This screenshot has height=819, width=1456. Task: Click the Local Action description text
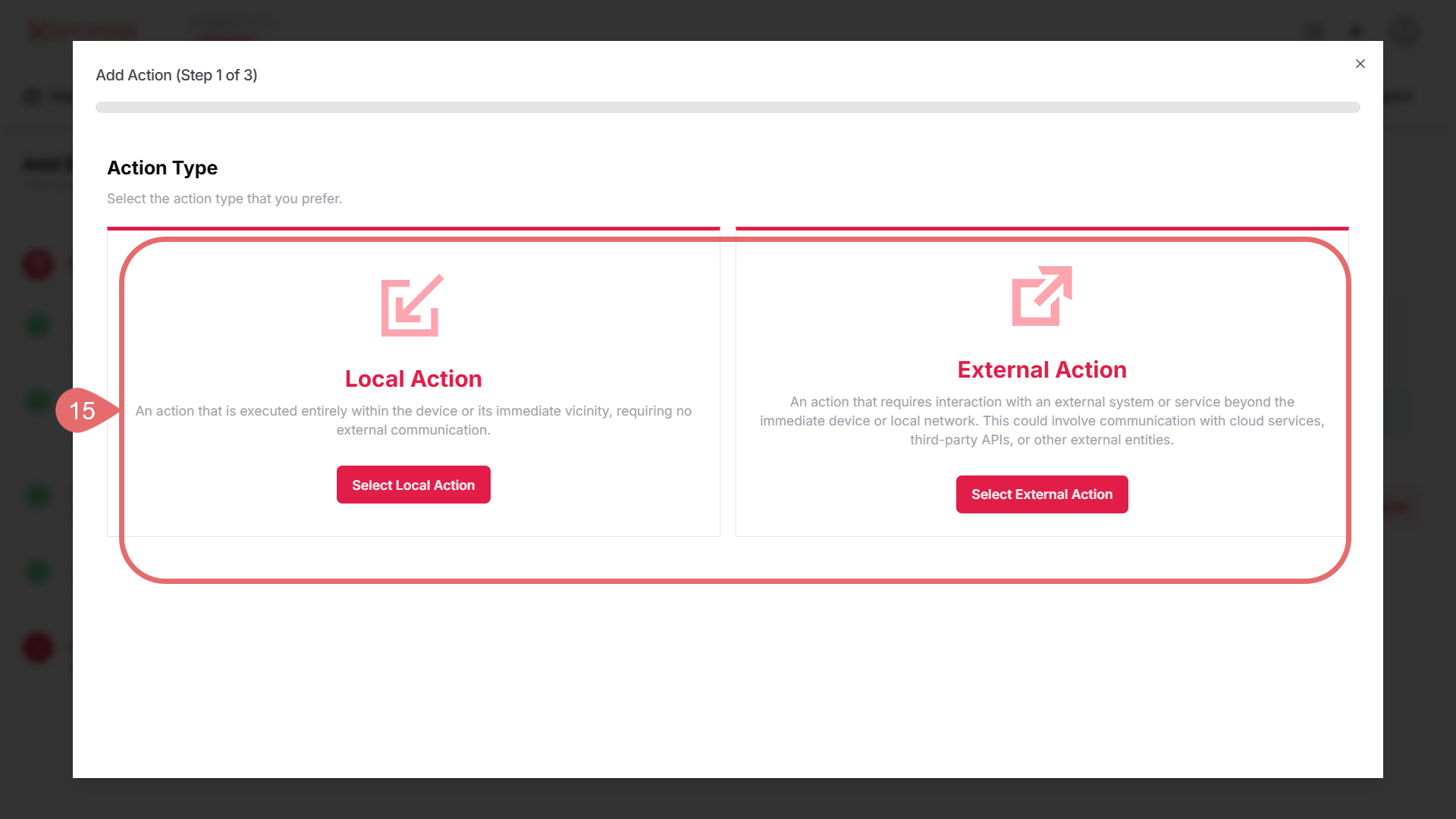(x=413, y=420)
